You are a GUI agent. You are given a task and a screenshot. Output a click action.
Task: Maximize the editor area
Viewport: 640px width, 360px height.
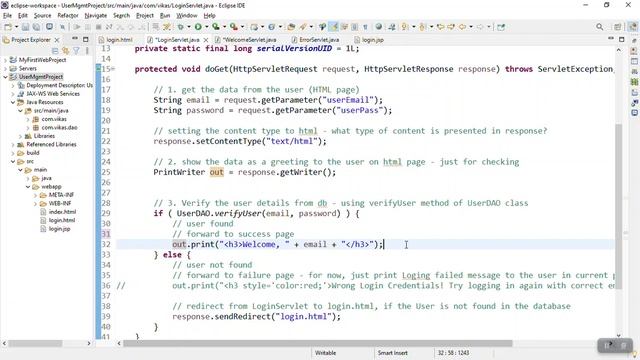[x=621, y=40]
